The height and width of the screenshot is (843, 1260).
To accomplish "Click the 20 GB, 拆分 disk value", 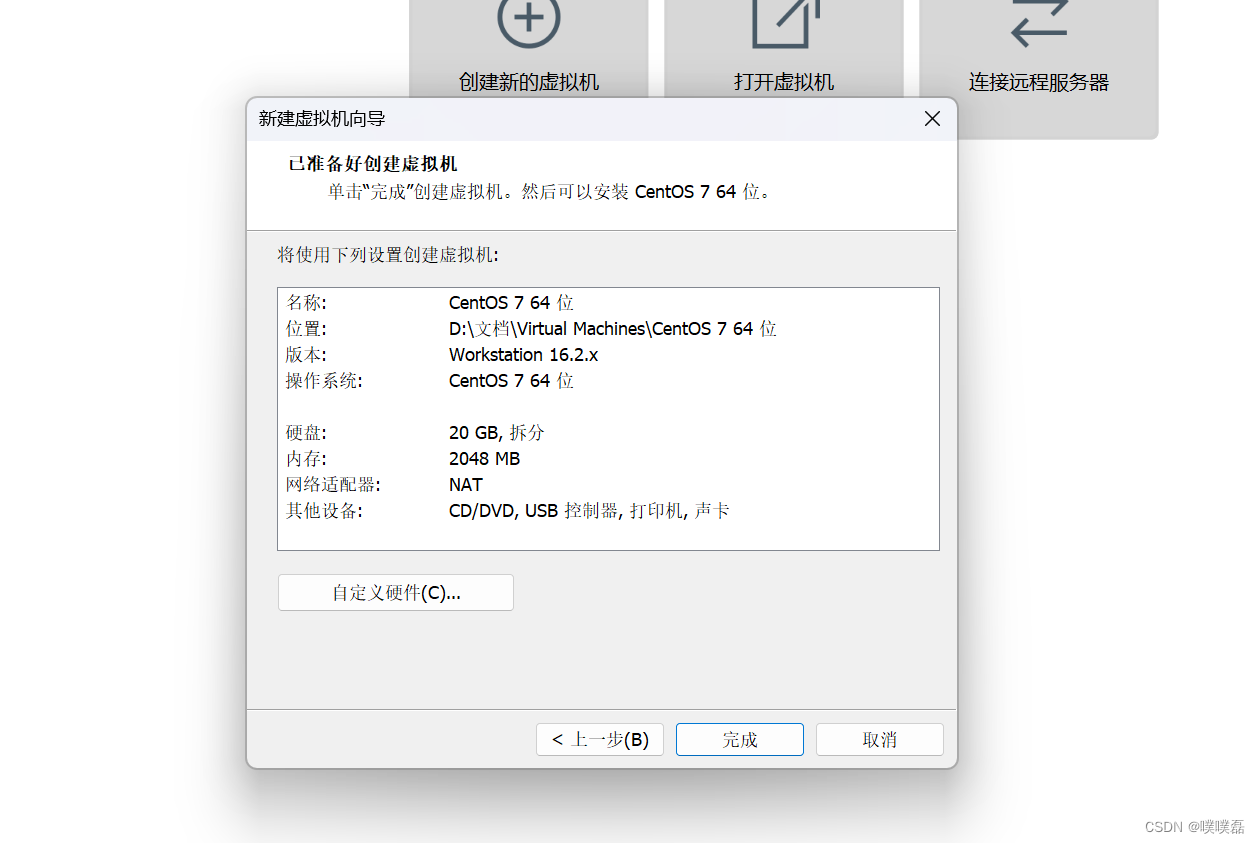I will click(497, 432).
